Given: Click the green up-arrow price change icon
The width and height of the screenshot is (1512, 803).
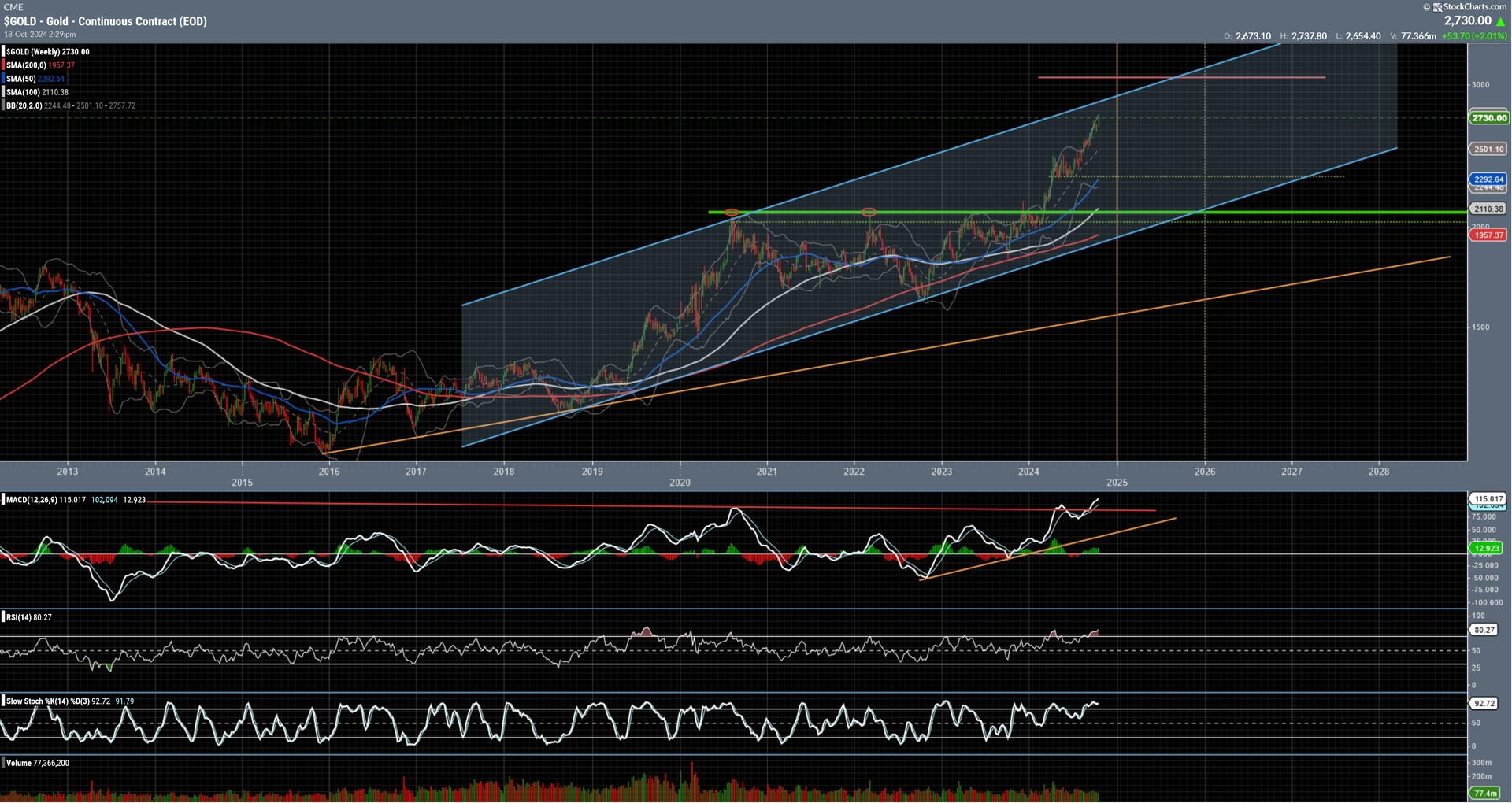Looking at the screenshot, I should [x=1500, y=21].
